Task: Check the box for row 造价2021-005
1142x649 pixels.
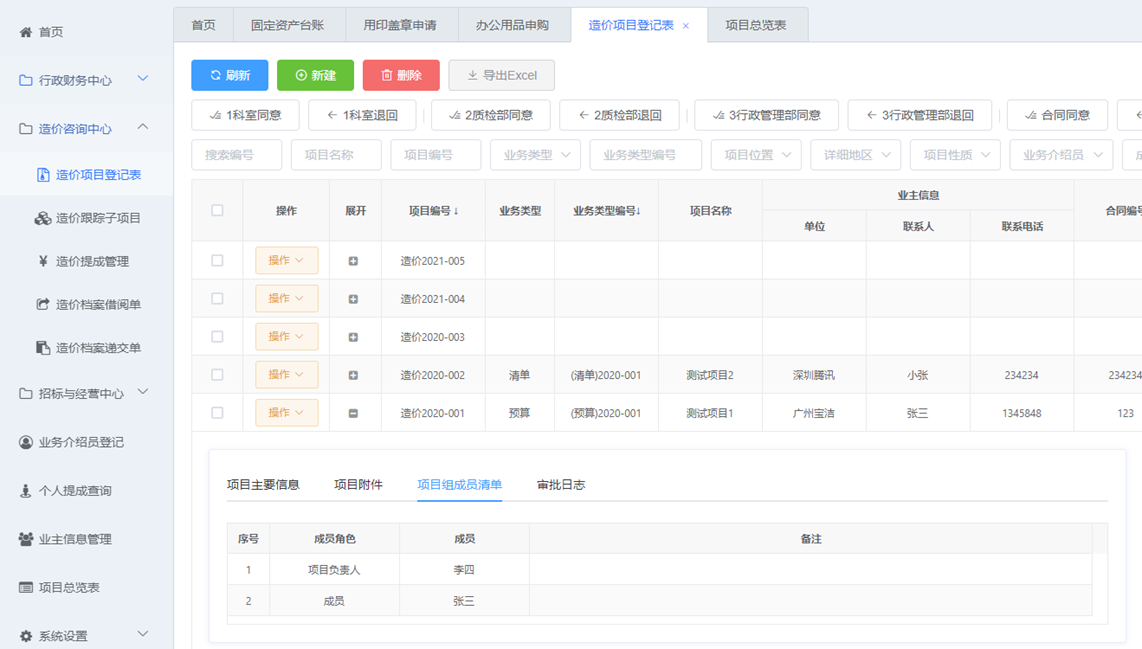Action: [217, 261]
